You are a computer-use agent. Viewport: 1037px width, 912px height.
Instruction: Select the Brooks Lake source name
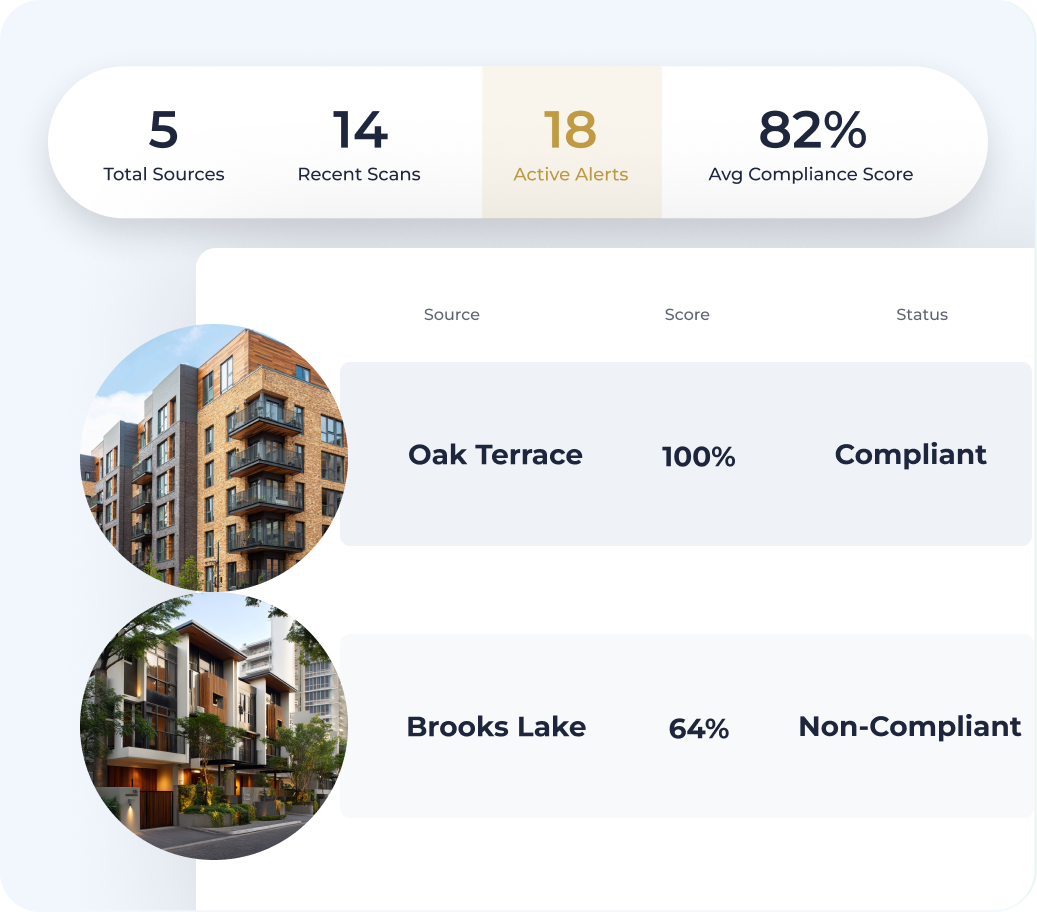coord(496,726)
